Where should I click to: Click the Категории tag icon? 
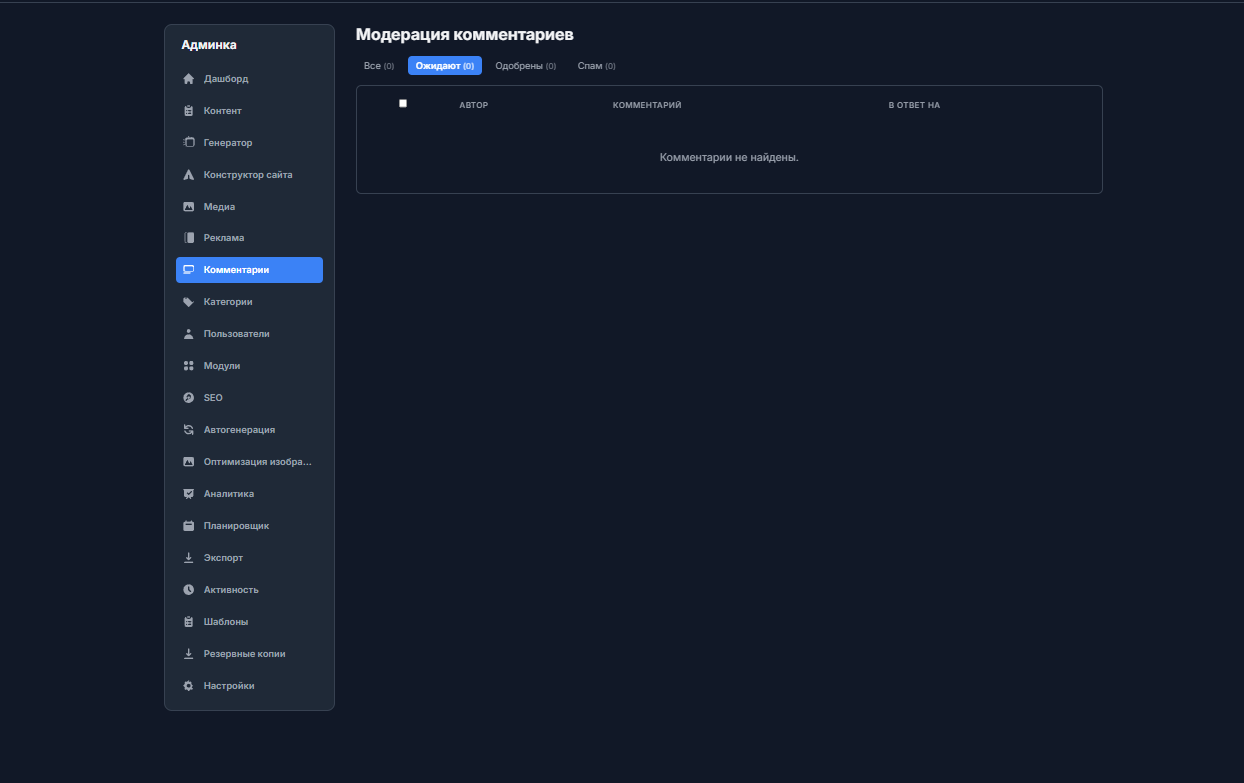pyautogui.click(x=188, y=302)
